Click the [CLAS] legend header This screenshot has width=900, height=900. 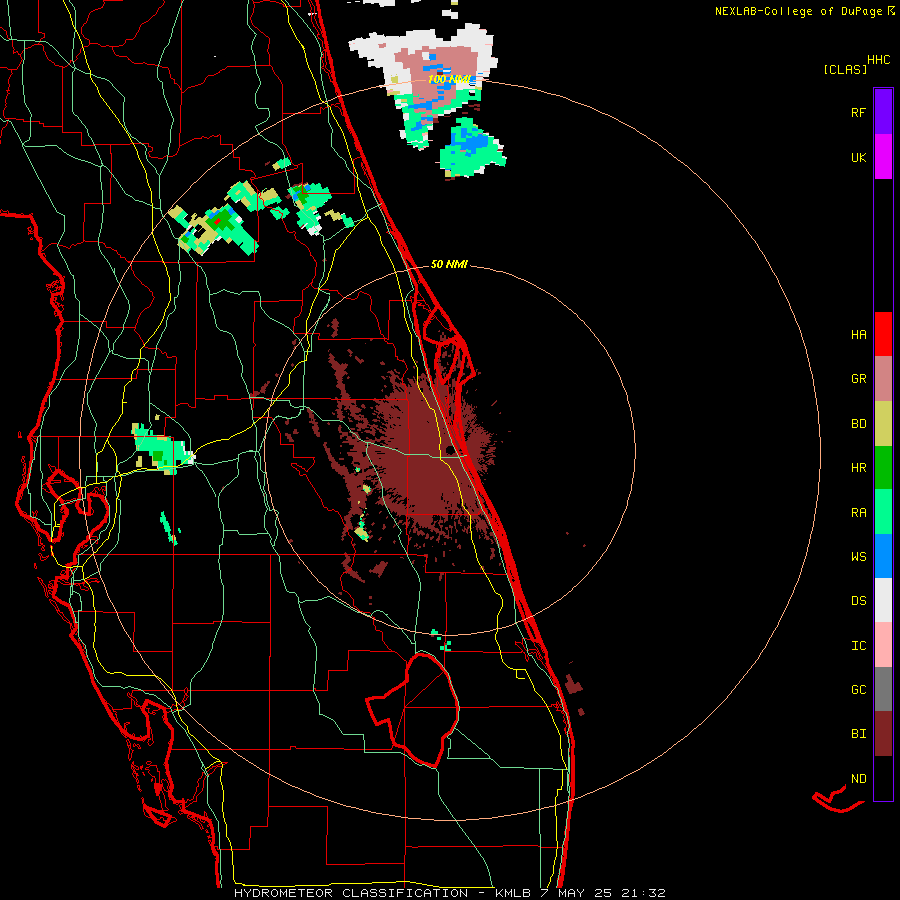coord(845,70)
